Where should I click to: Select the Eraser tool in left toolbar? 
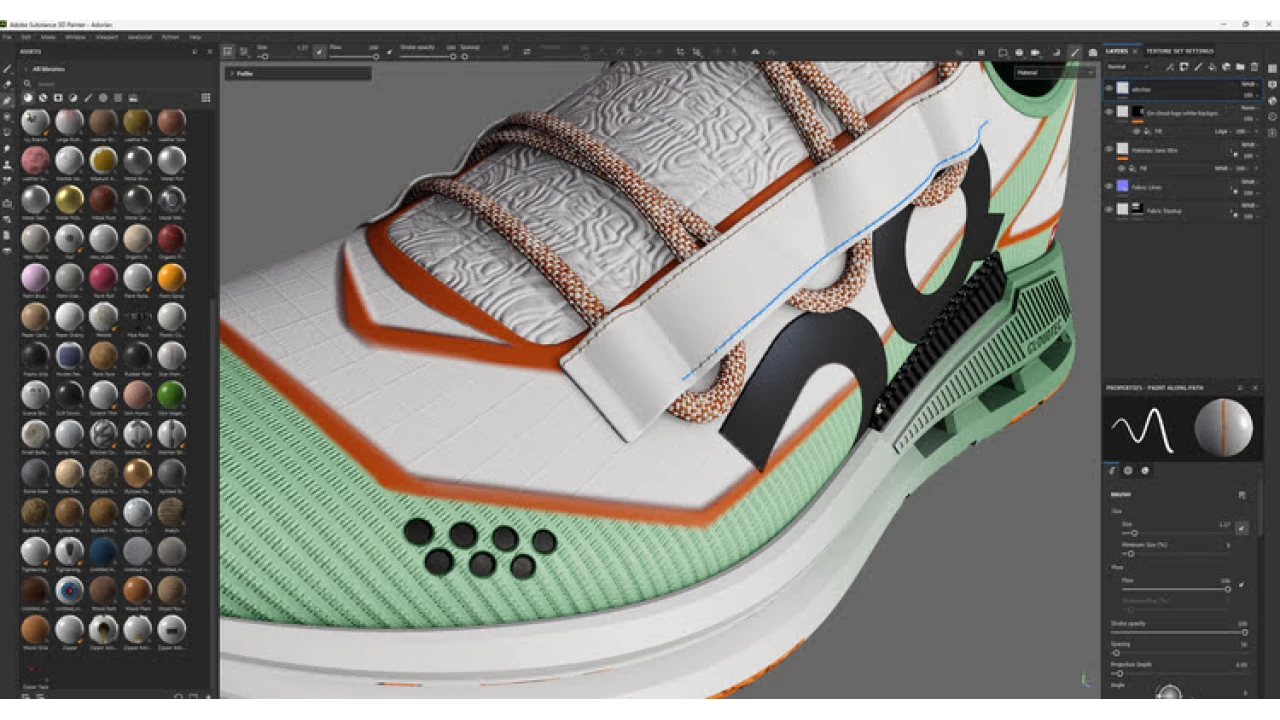click(7, 86)
